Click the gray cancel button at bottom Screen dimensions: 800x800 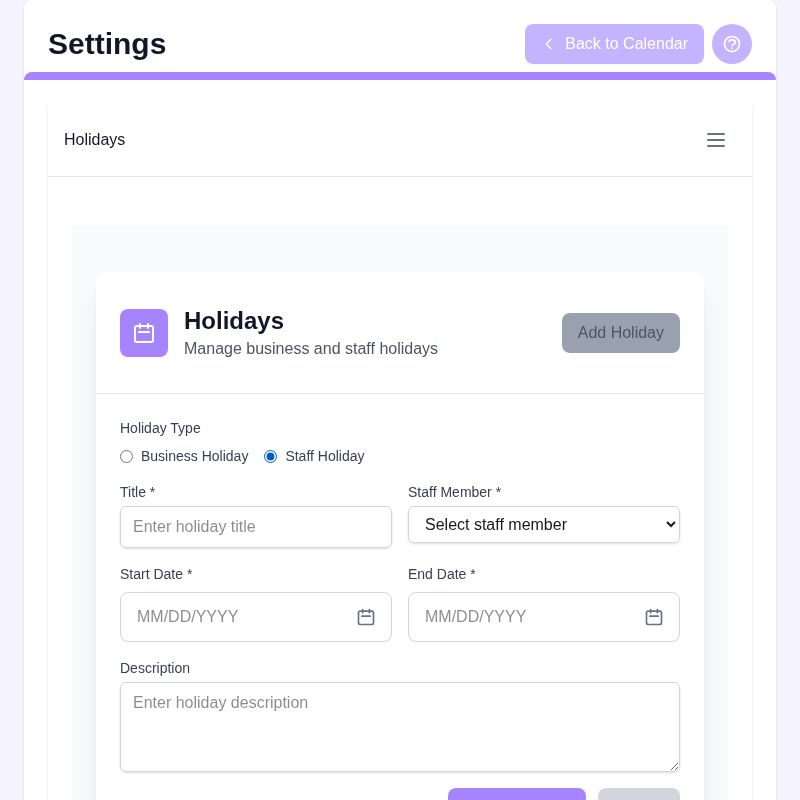(639, 794)
